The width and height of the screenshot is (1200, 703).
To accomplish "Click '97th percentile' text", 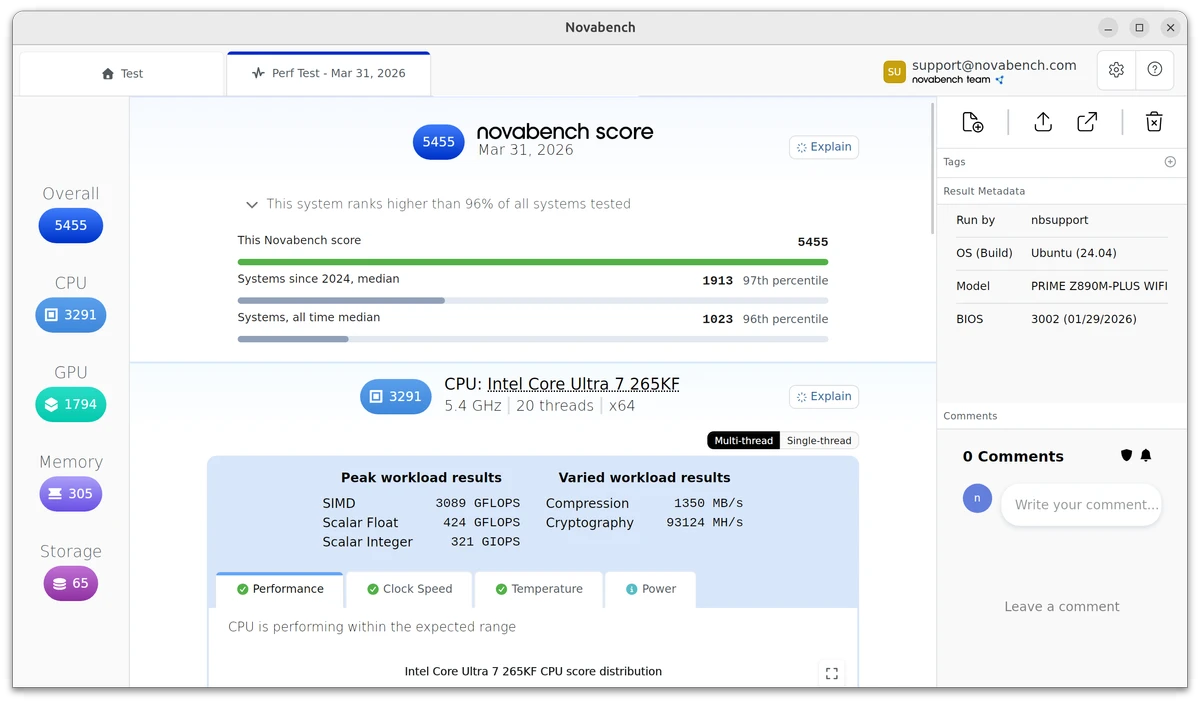I will 785,281.
